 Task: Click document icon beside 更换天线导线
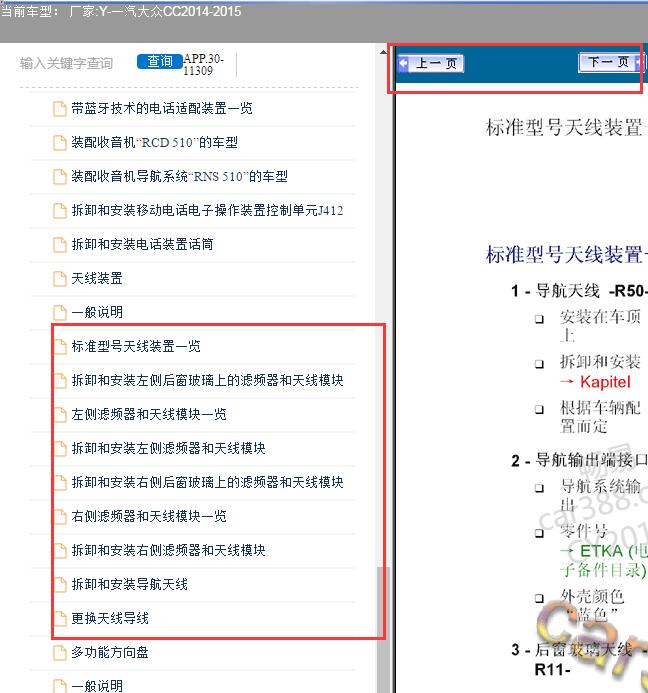pyautogui.click(x=60, y=619)
